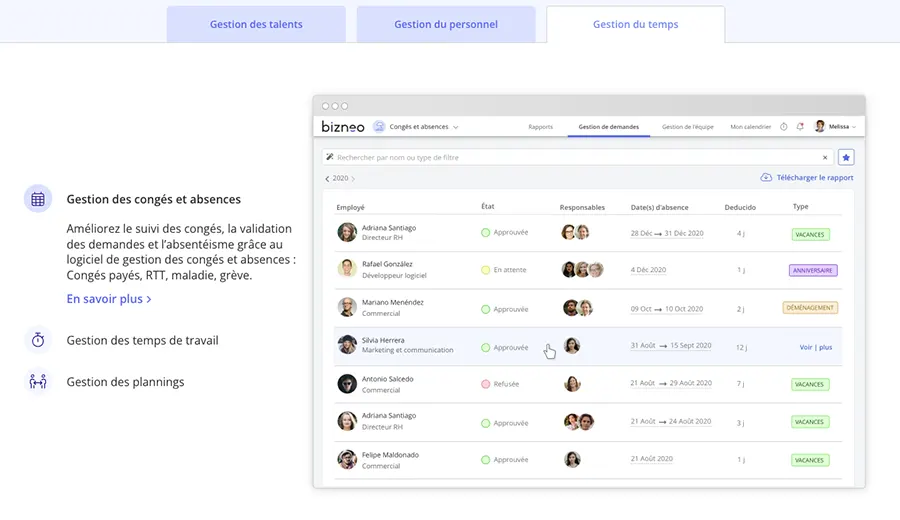Click the Congés et absences module icon
The height and width of the screenshot is (520, 900).
[x=379, y=127]
